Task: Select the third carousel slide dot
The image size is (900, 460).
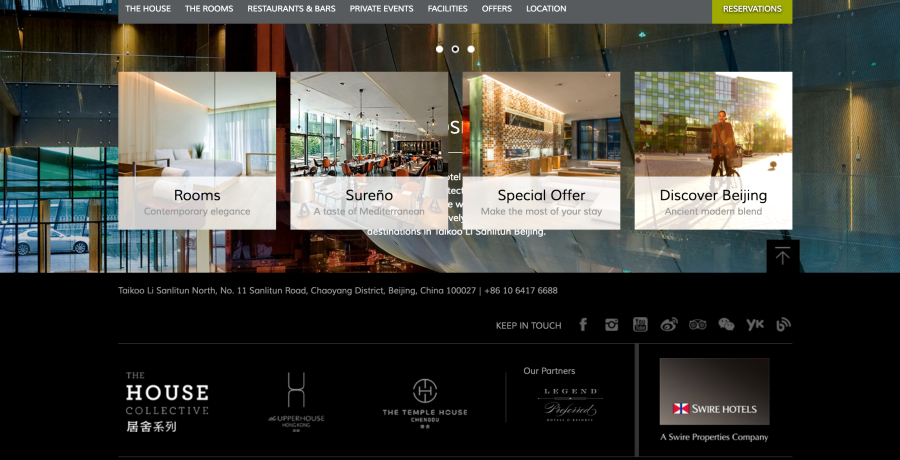Action: click(471, 49)
